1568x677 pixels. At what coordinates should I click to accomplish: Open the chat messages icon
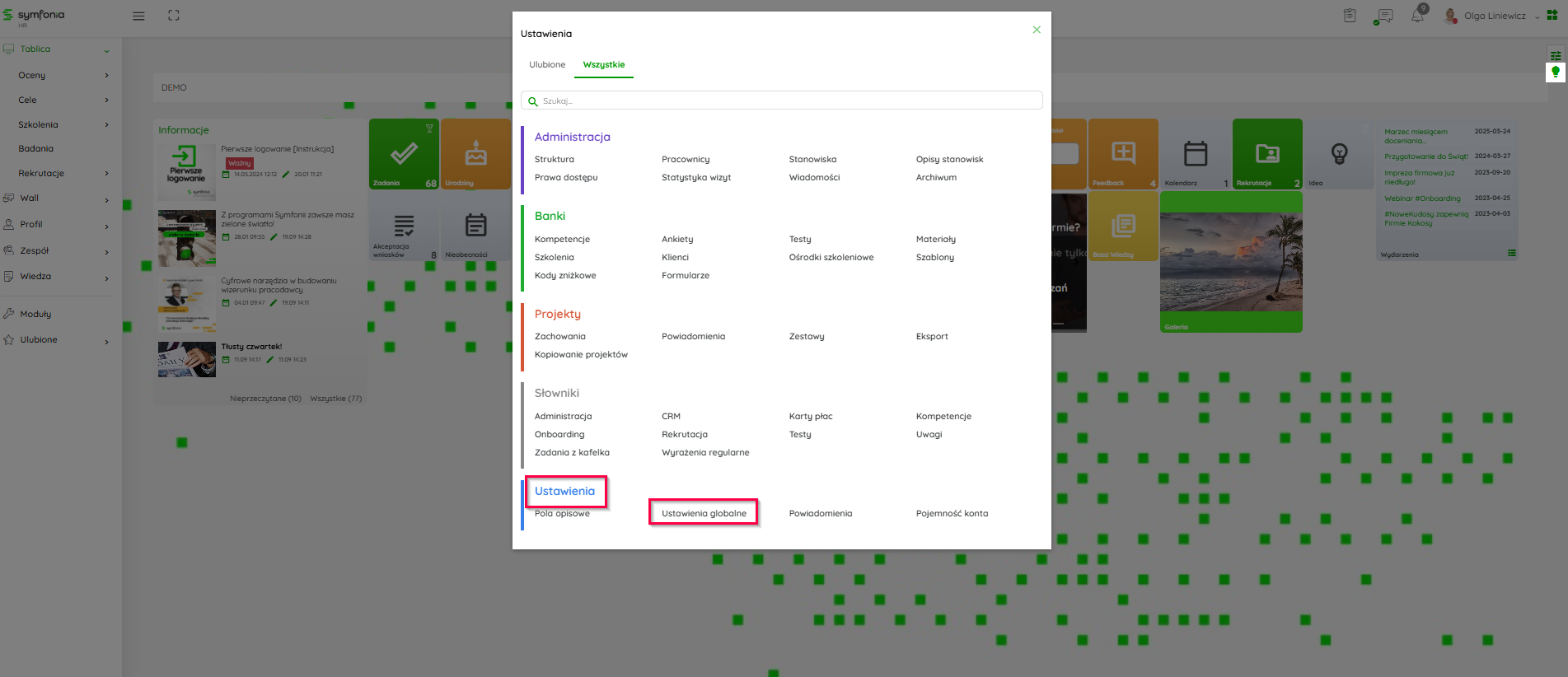click(x=1385, y=16)
